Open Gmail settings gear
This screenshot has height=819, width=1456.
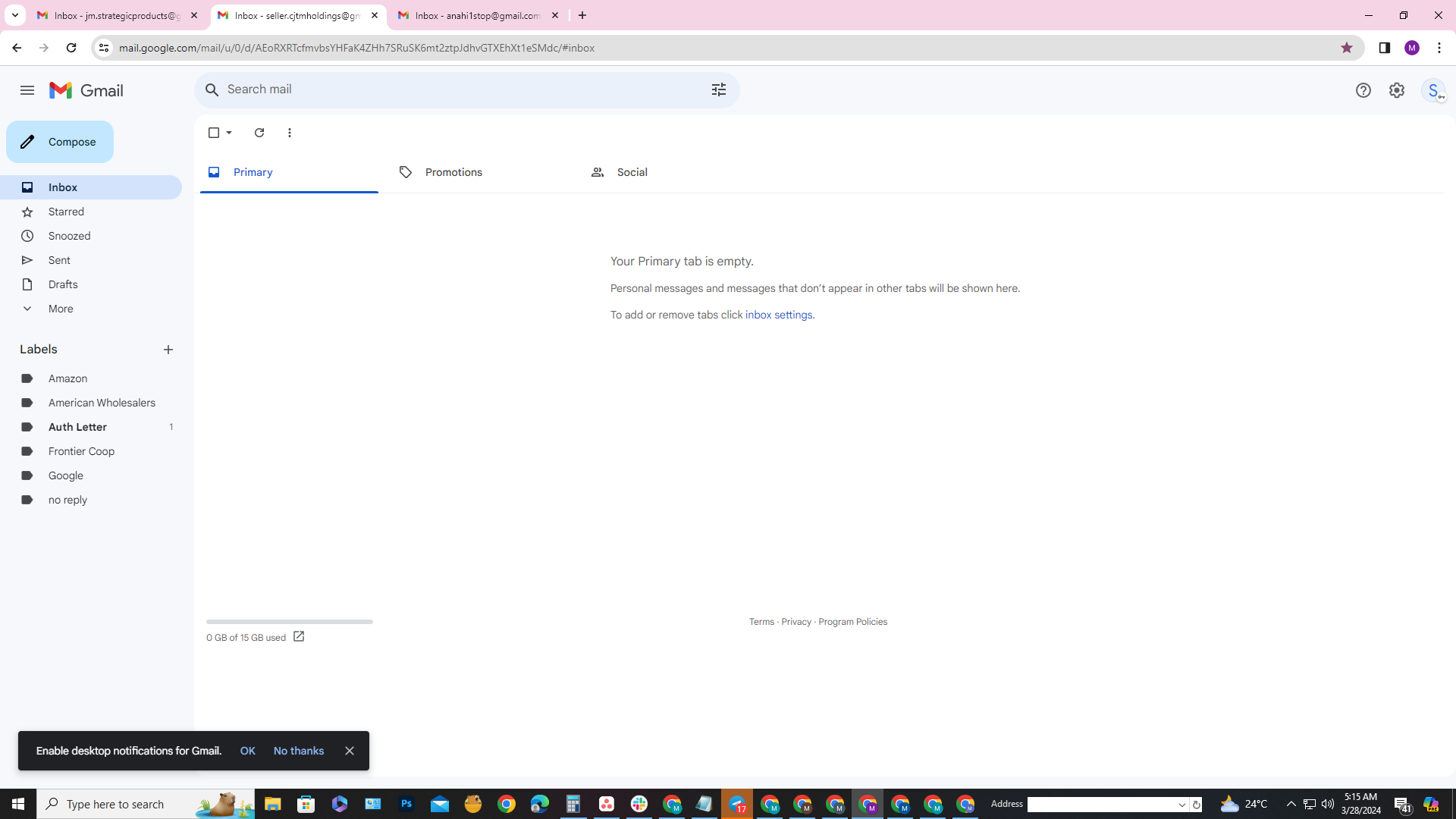1397,90
